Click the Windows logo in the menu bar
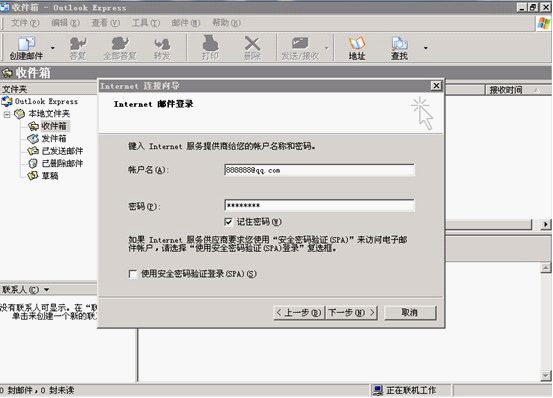The height and width of the screenshot is (398, 553). click(543, 24)
